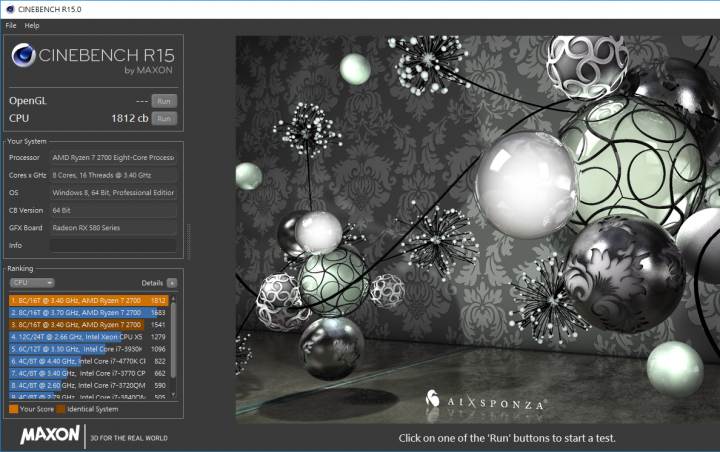
Task: Open the Help menu
Action: click(x=32, y=26)
